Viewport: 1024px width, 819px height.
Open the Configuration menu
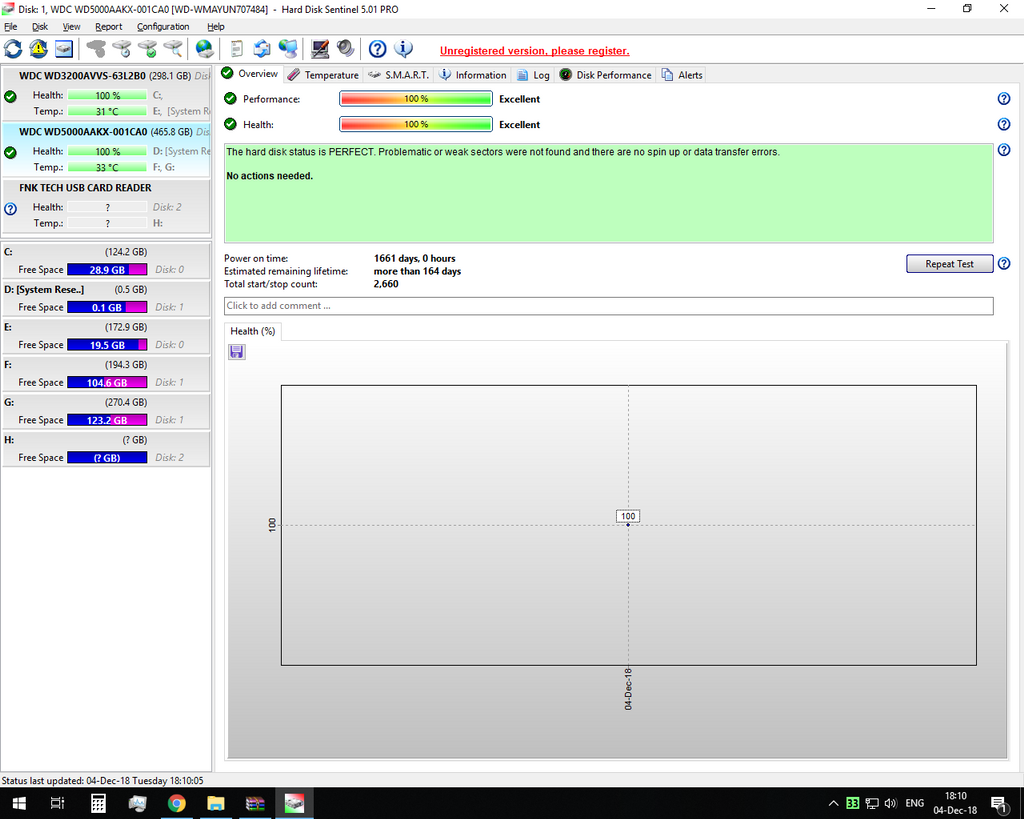(x=163, y=27)
